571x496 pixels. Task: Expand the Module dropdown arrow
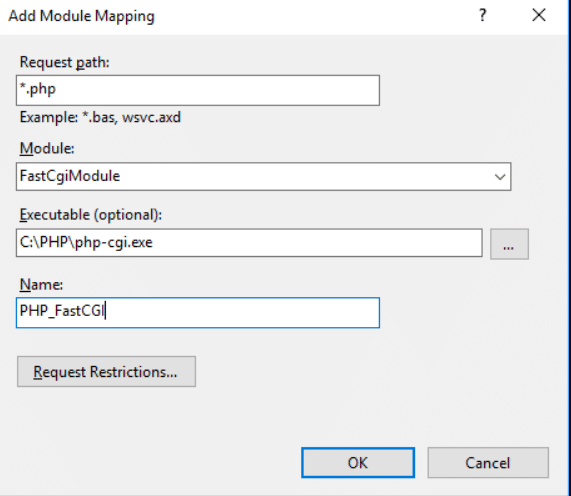tap(500, 177)
